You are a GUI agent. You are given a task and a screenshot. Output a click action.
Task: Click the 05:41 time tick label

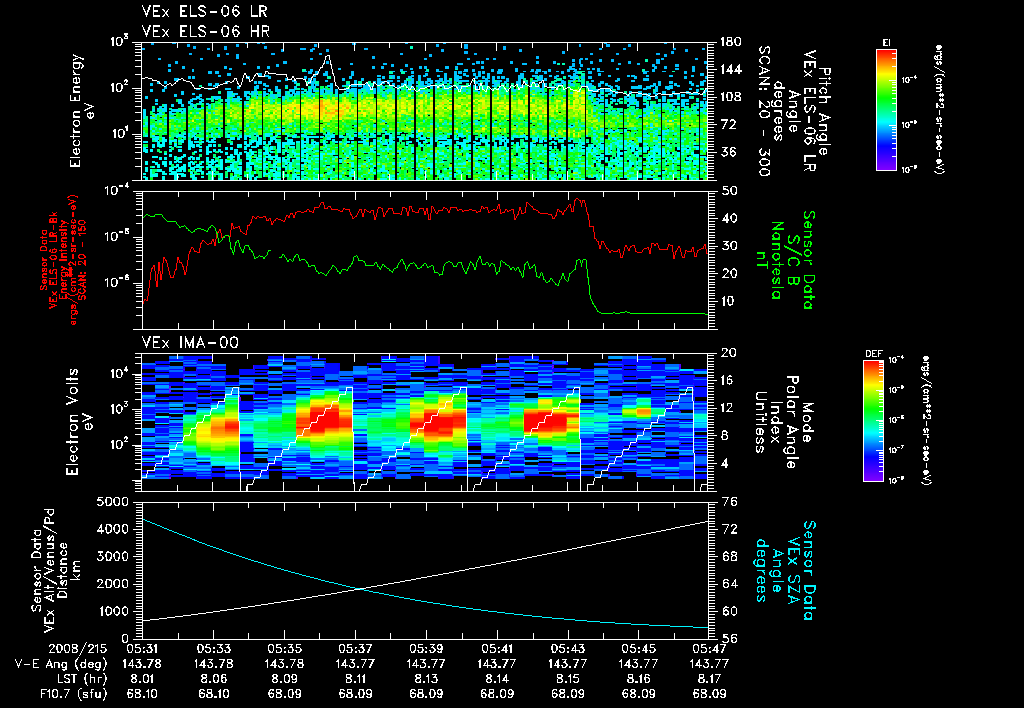[497, 649]
